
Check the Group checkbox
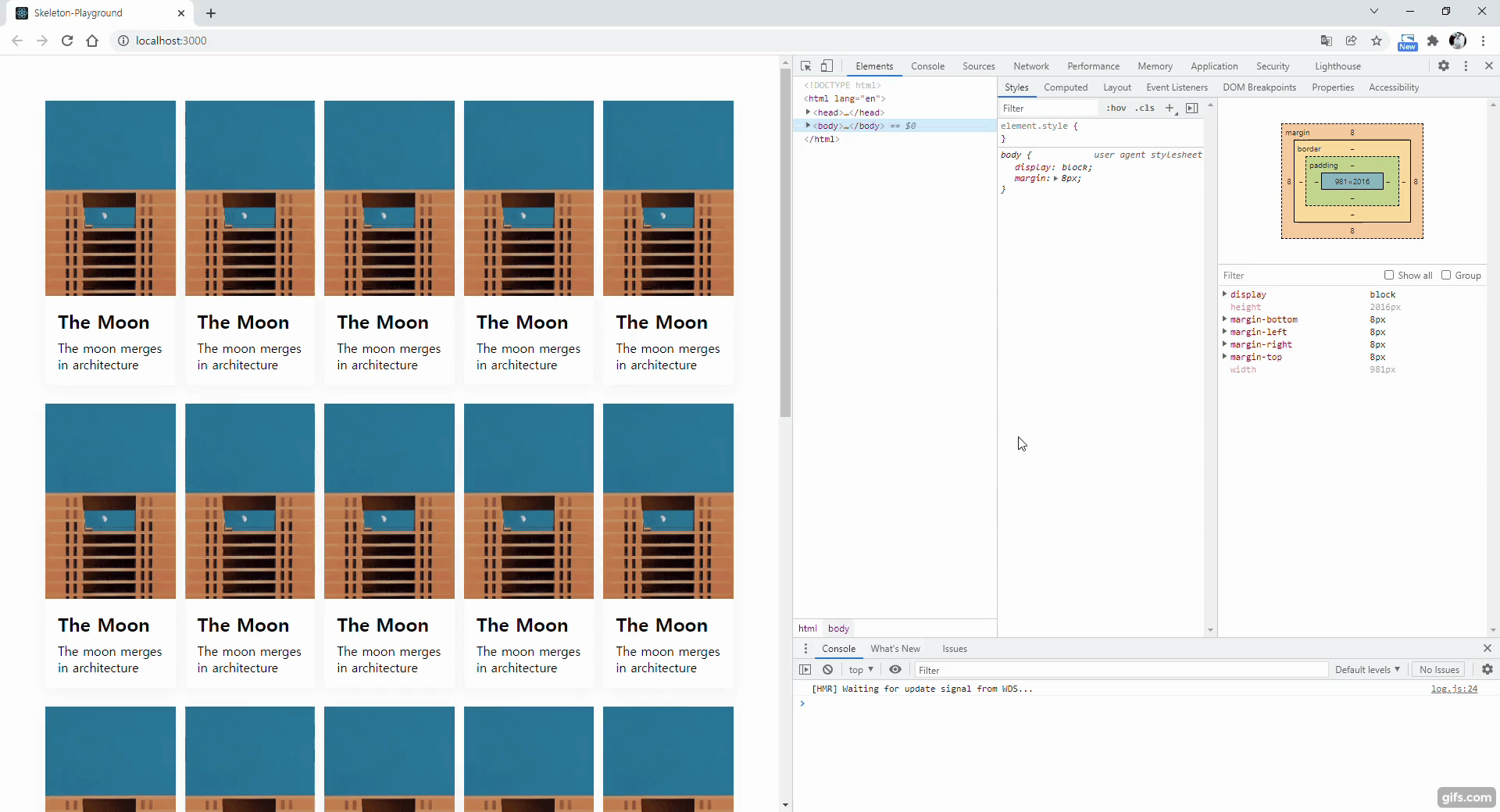1446,275
